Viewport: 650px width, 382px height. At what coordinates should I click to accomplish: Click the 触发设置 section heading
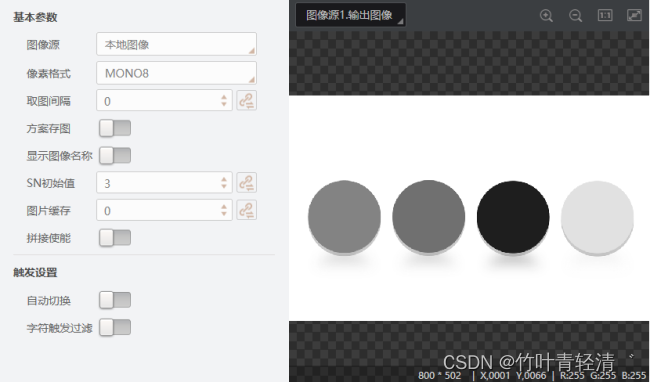click(35, 273)
